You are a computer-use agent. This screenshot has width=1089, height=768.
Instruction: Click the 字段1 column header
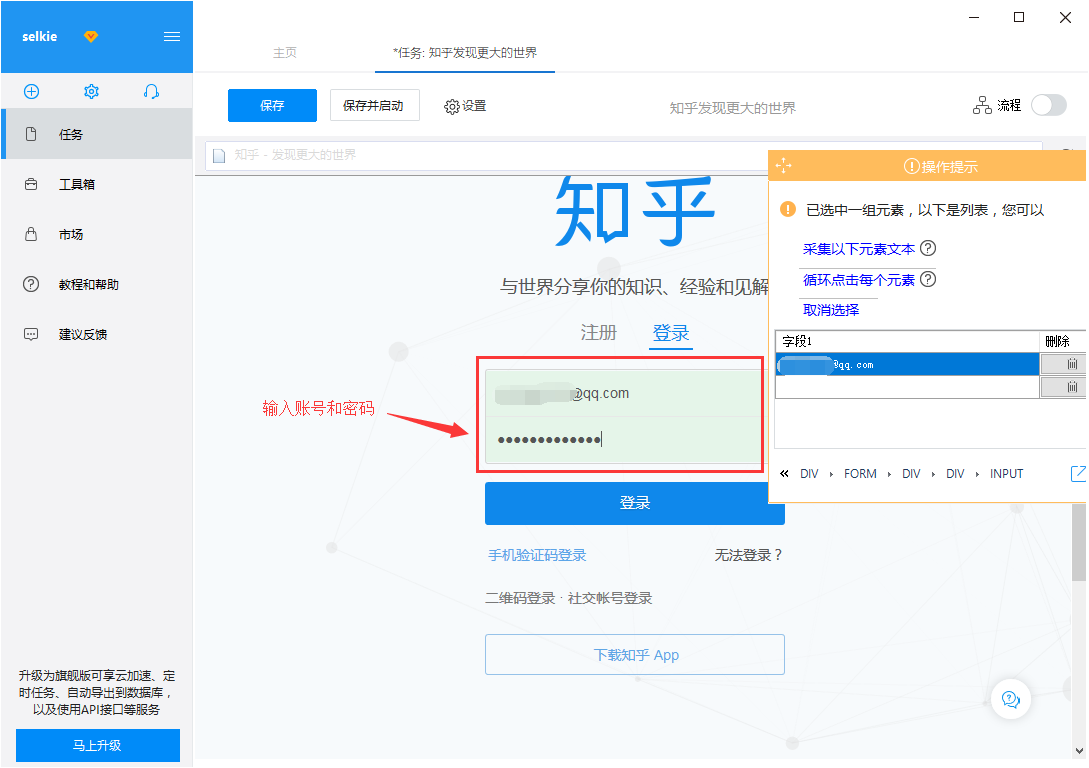coord(907,341)
